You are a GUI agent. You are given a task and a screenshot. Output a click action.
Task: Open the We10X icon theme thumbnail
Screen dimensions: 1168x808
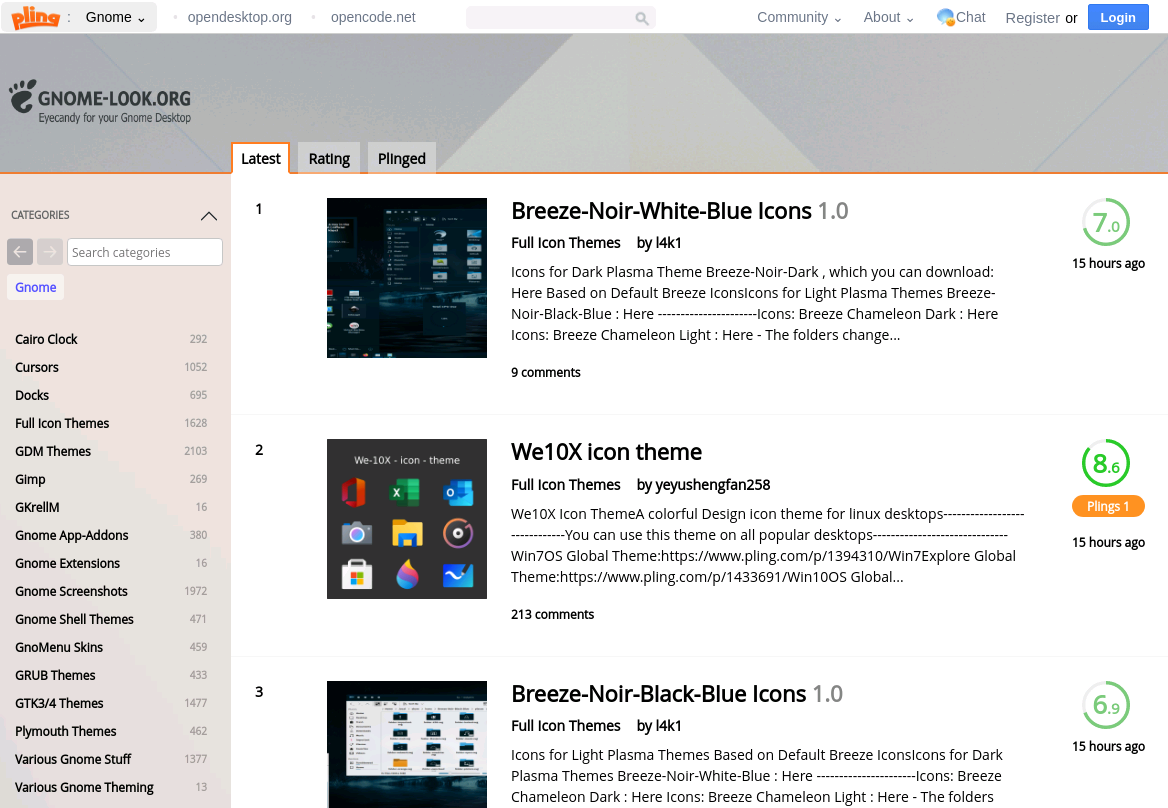[x=407, y=519]
